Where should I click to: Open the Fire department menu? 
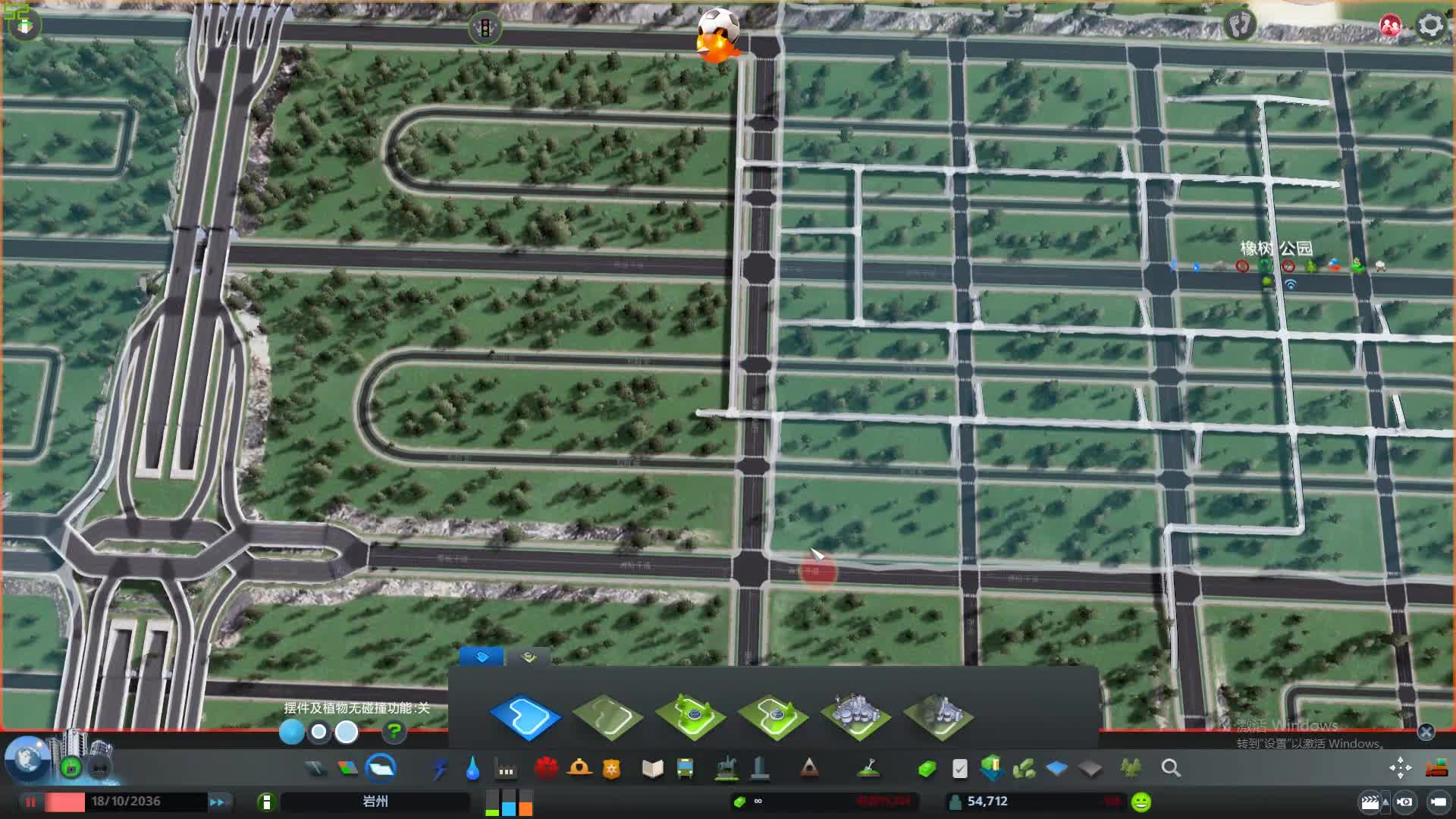pos(579,768)
